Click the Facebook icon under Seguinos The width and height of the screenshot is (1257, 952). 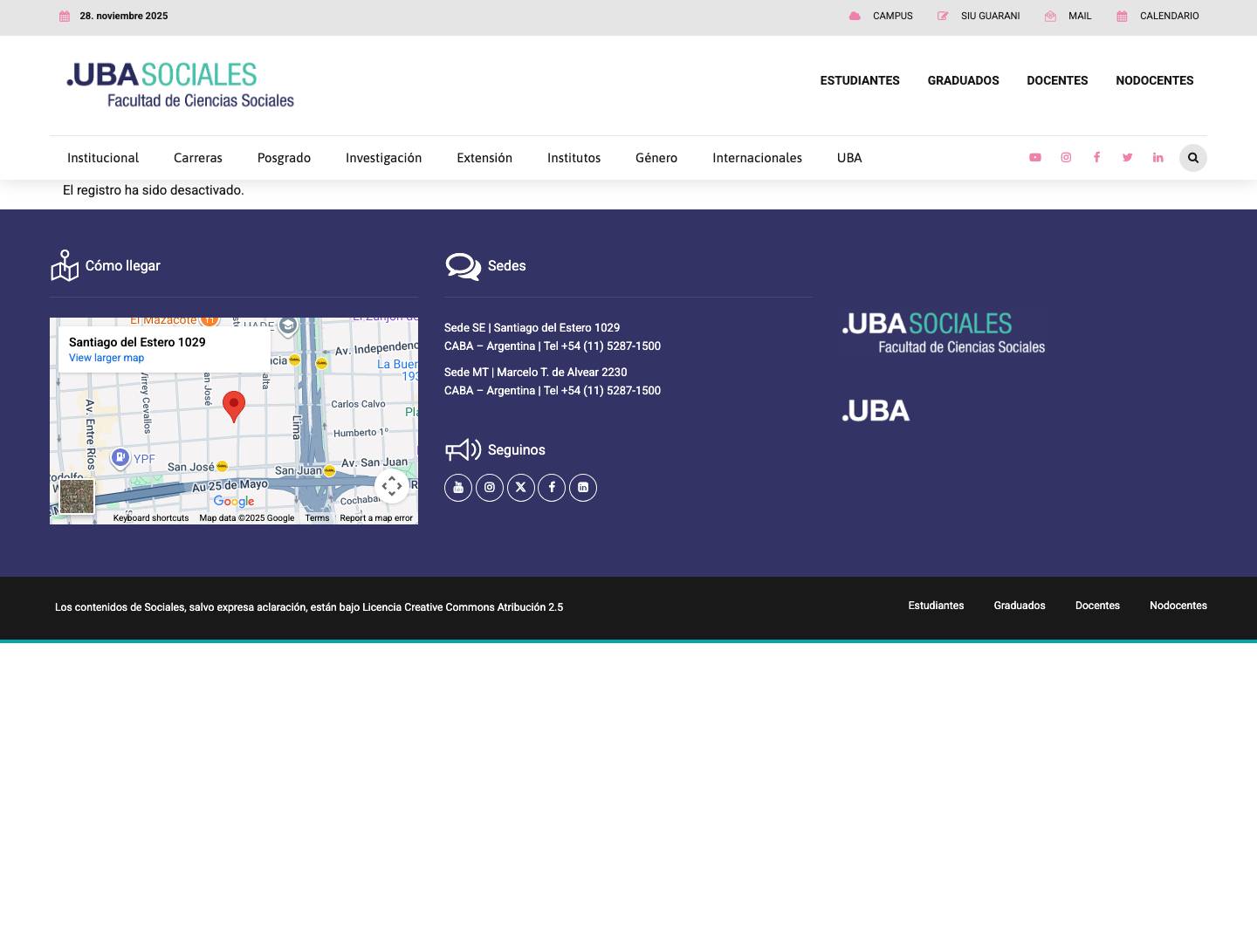[x=552, y=487]
